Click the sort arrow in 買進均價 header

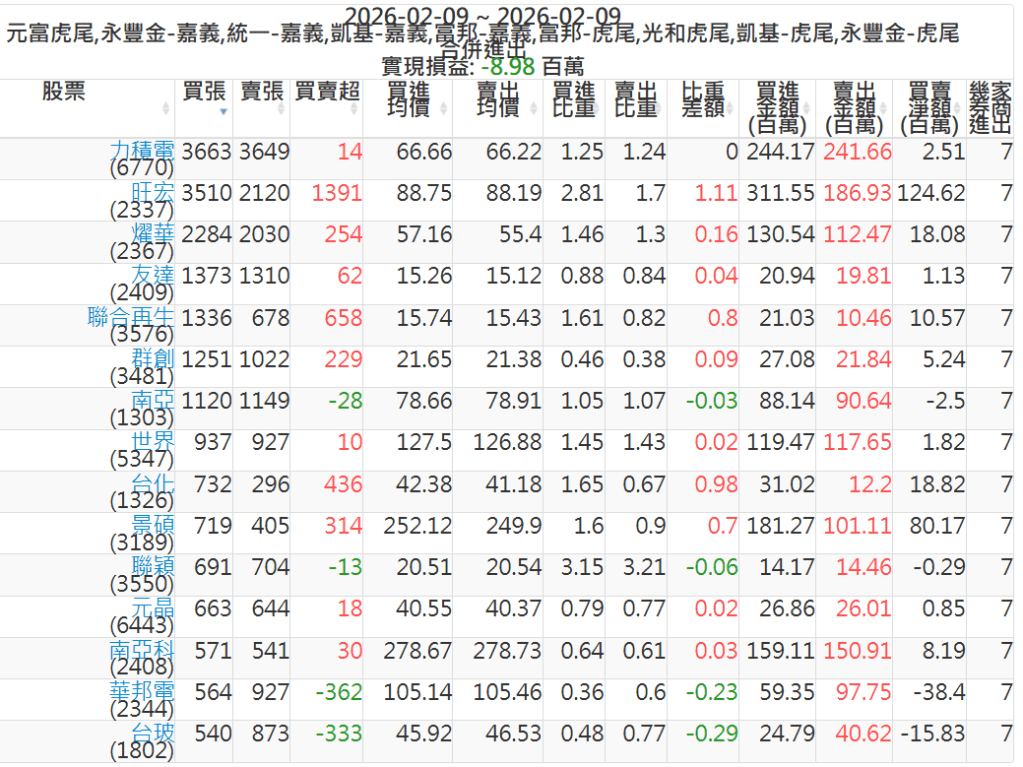(x=443, y=107)
